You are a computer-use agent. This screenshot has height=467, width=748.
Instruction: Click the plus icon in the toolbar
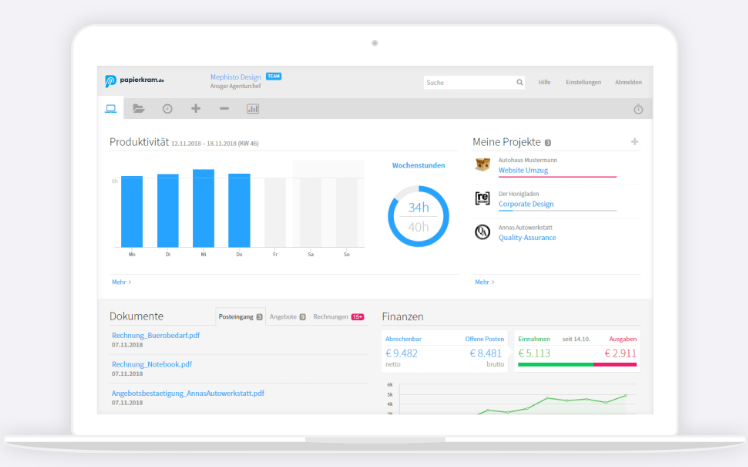click(x=195, y=108)
